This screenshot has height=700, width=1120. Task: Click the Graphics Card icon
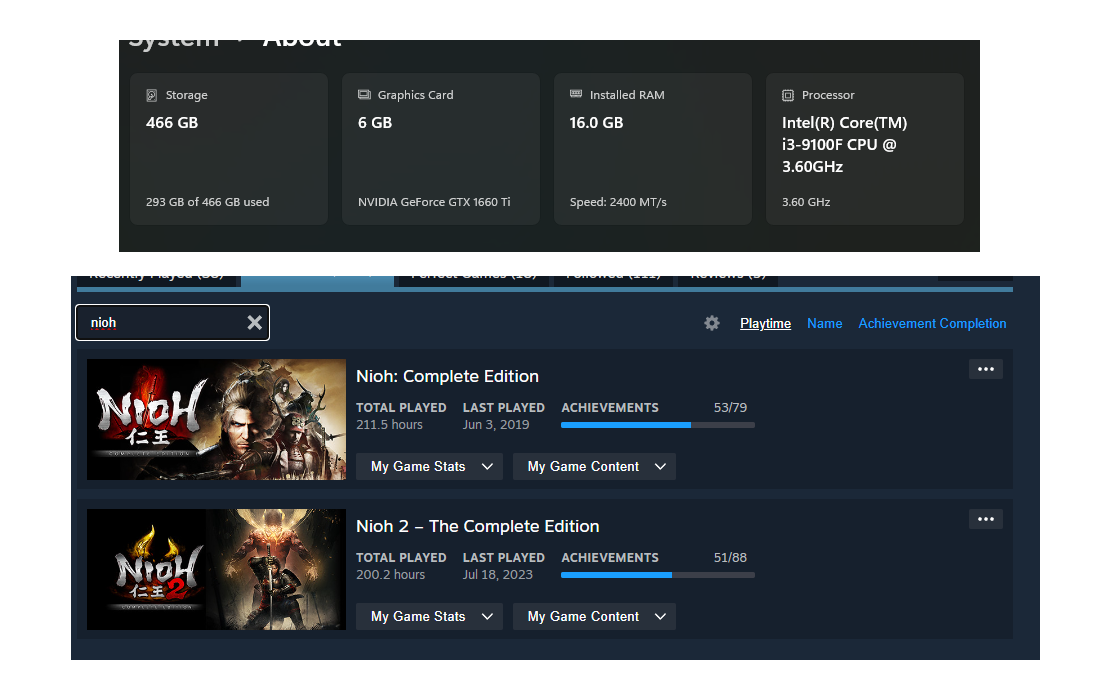(364, 94)
